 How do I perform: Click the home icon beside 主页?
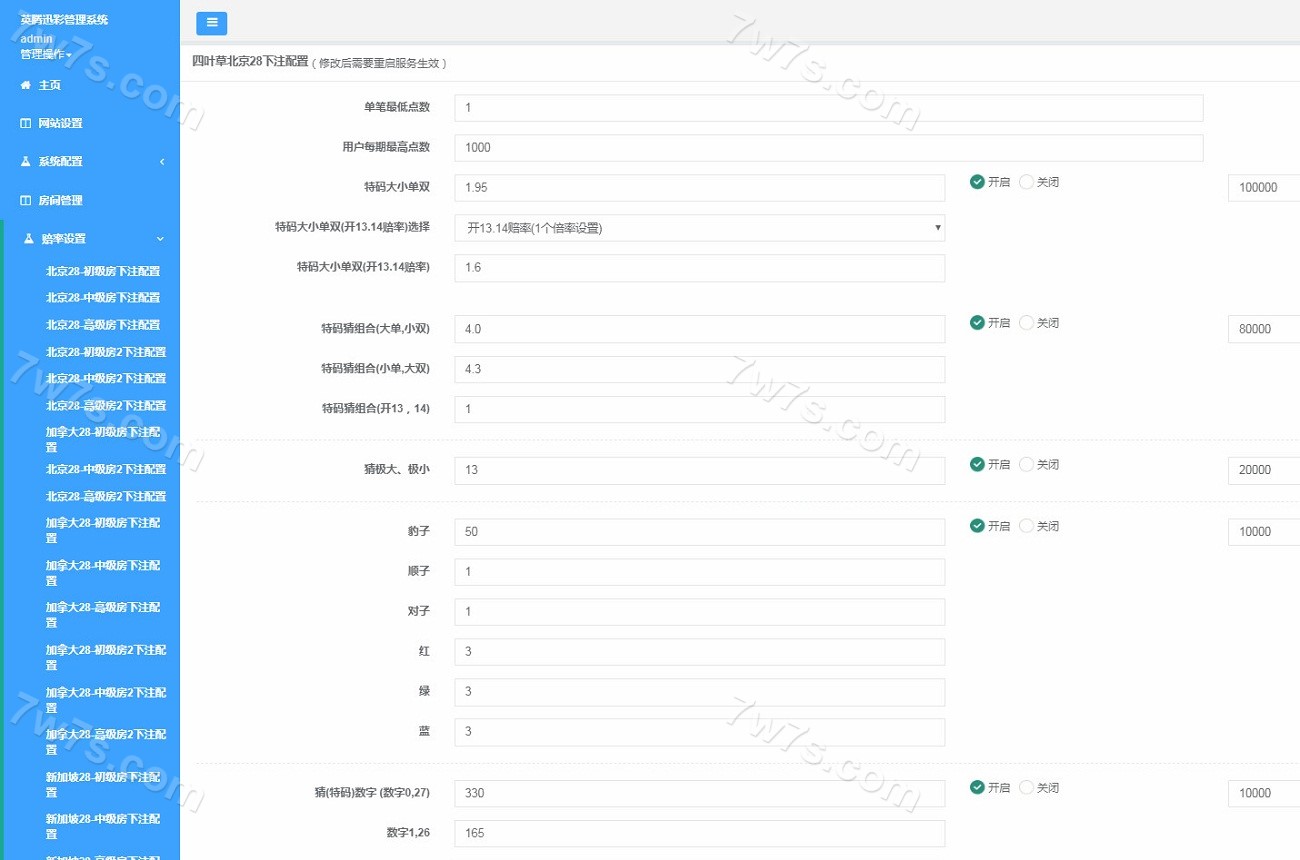pyautogui.click(x=26, y=86)
